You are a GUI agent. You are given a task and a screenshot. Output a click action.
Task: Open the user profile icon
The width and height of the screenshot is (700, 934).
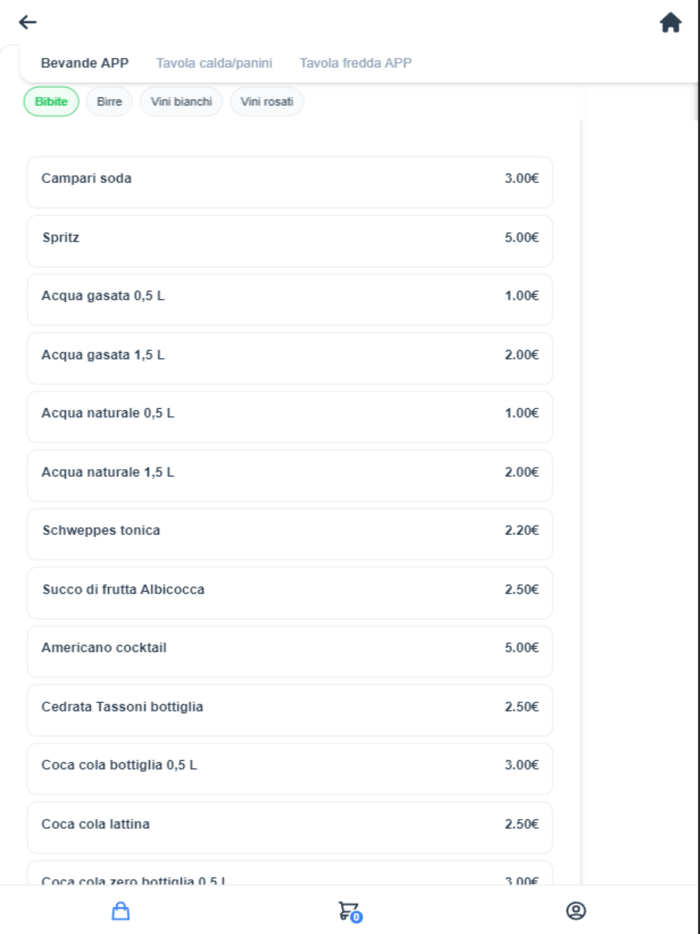pos(576,911)
